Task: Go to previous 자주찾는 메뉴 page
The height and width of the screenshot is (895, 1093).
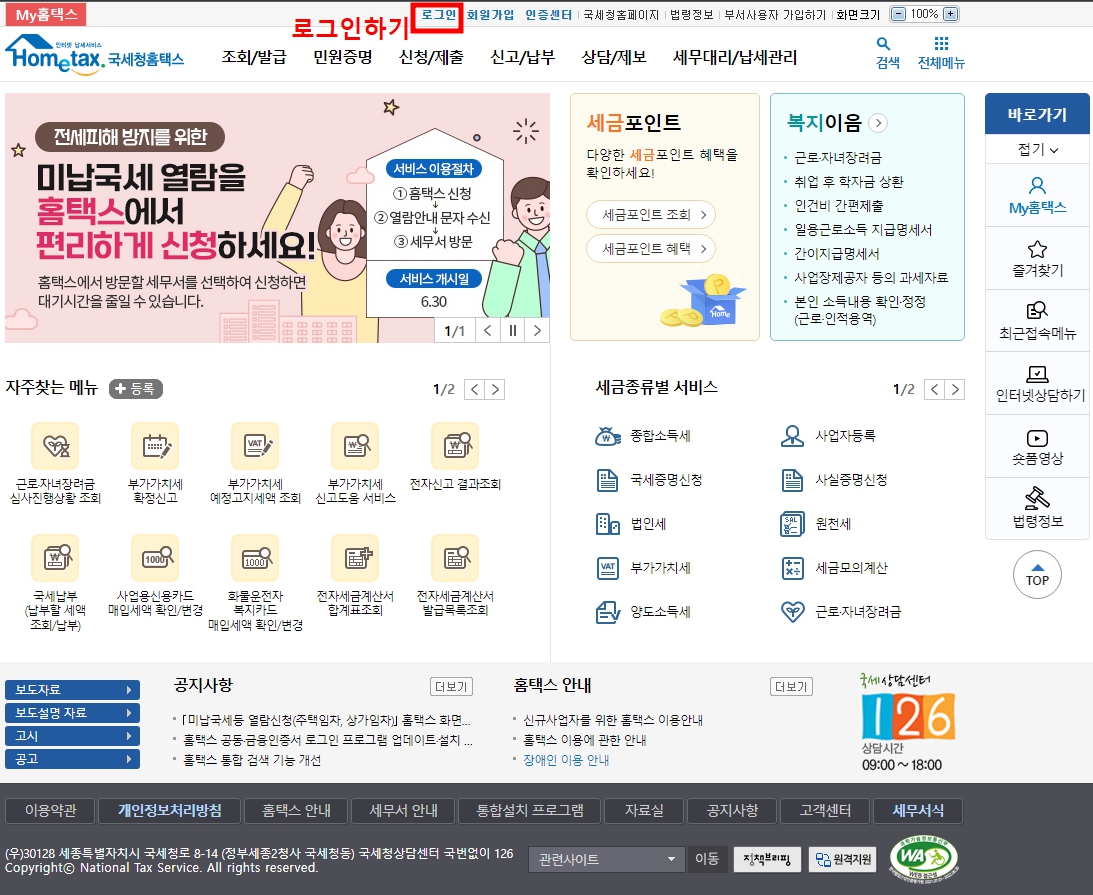Action: tap(475, 390)
